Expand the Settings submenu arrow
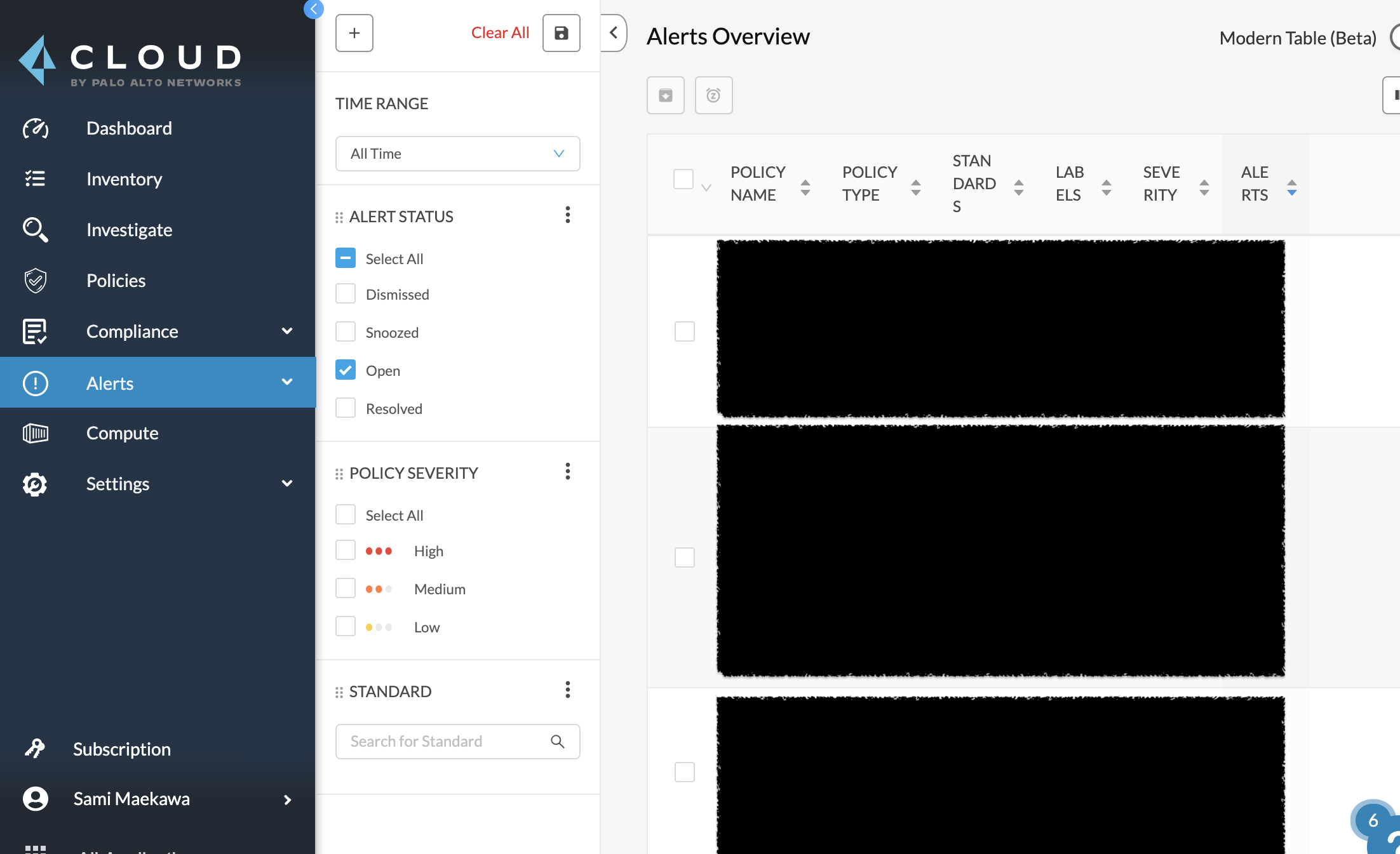 tap(287, 483)
